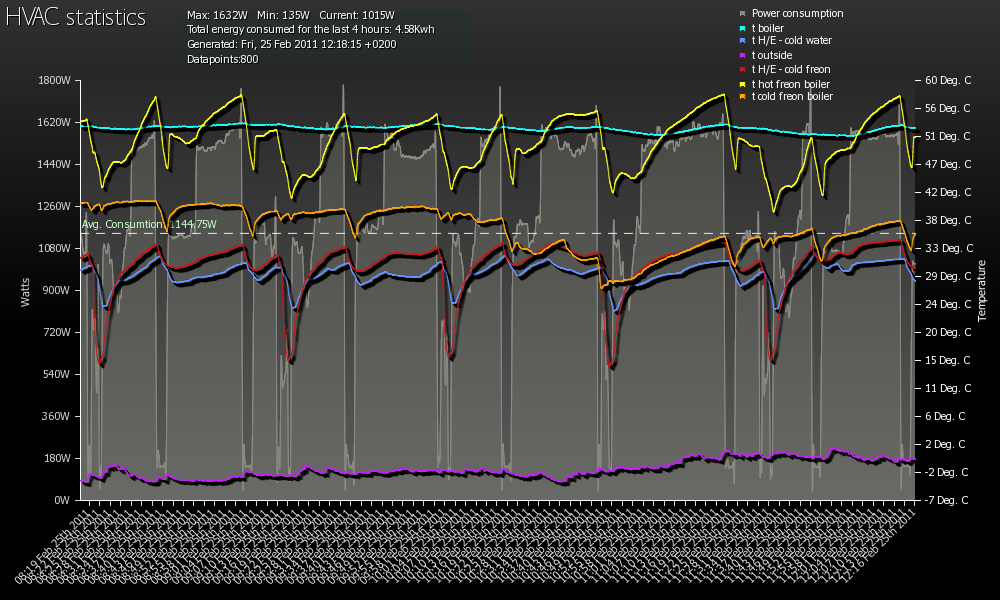Select the 't hot freon boiler' legend text

(791, 84)
